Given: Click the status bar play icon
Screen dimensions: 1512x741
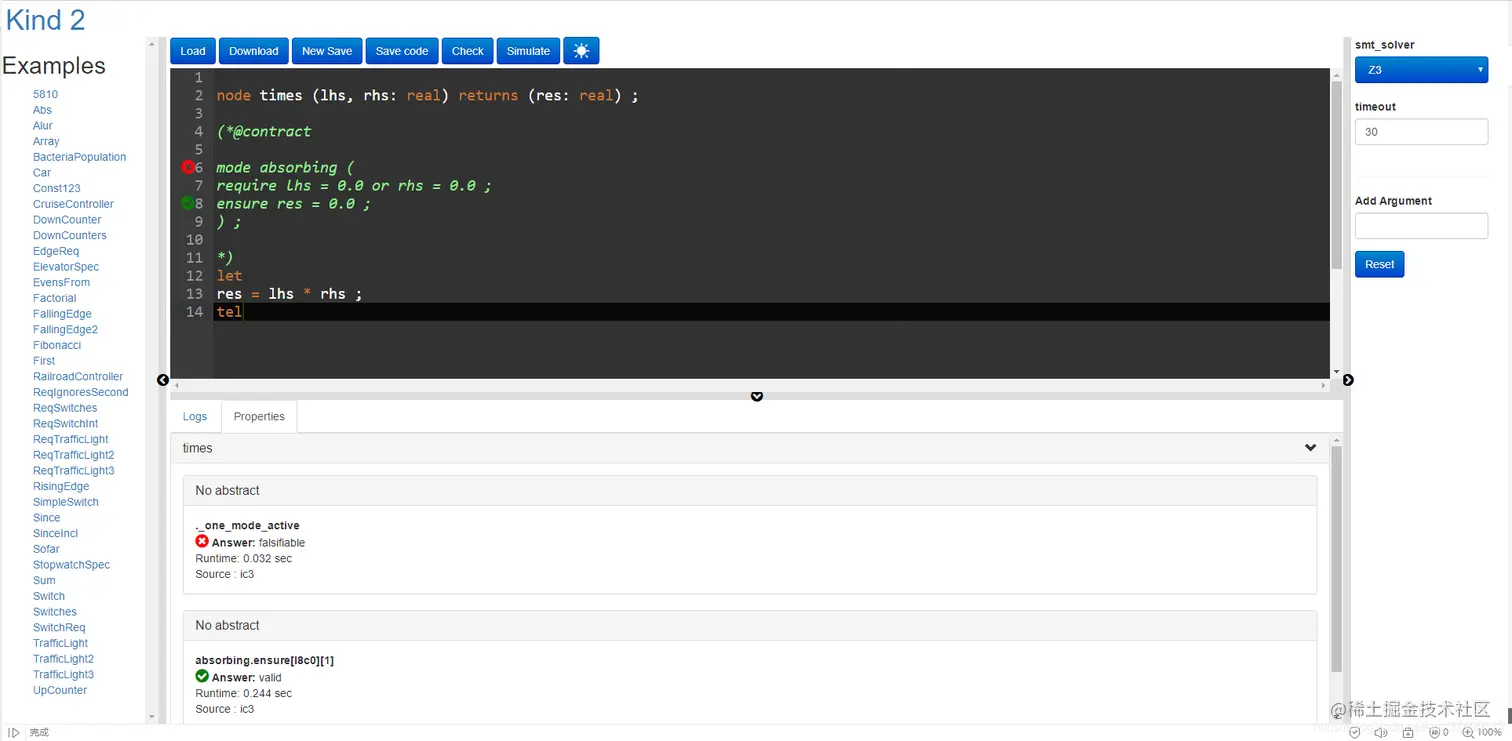Looking at the screenshot, I should (x=14, y=733).
